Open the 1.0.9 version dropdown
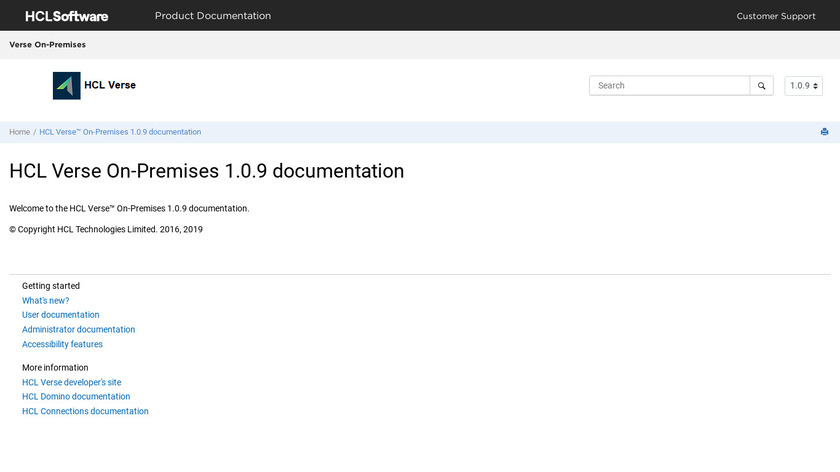Viewport: 840px width, 472px height. [803, 86]
